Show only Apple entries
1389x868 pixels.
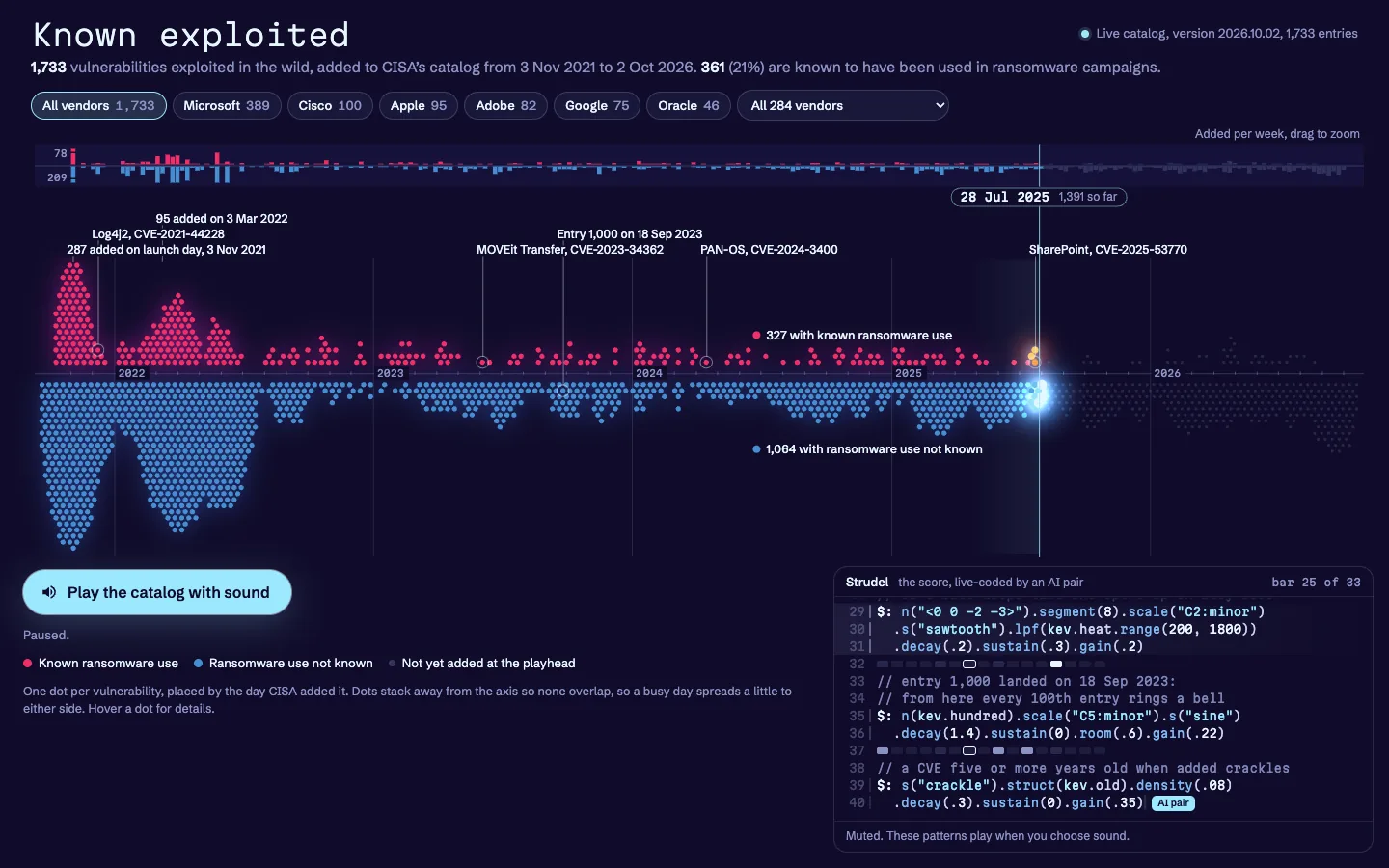[419, 106]
